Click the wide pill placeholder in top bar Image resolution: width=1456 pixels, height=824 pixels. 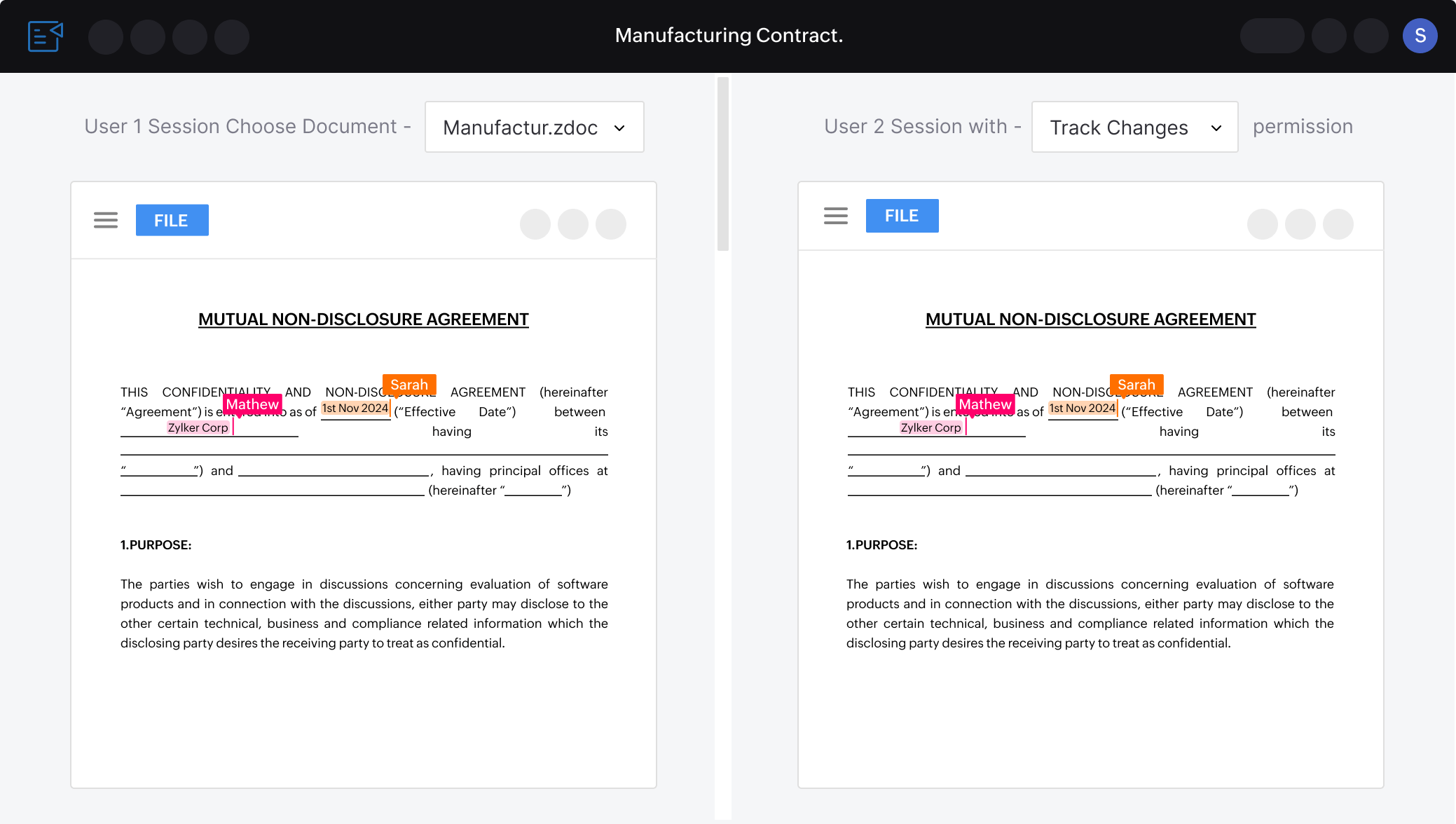[x=1272, y=36]
